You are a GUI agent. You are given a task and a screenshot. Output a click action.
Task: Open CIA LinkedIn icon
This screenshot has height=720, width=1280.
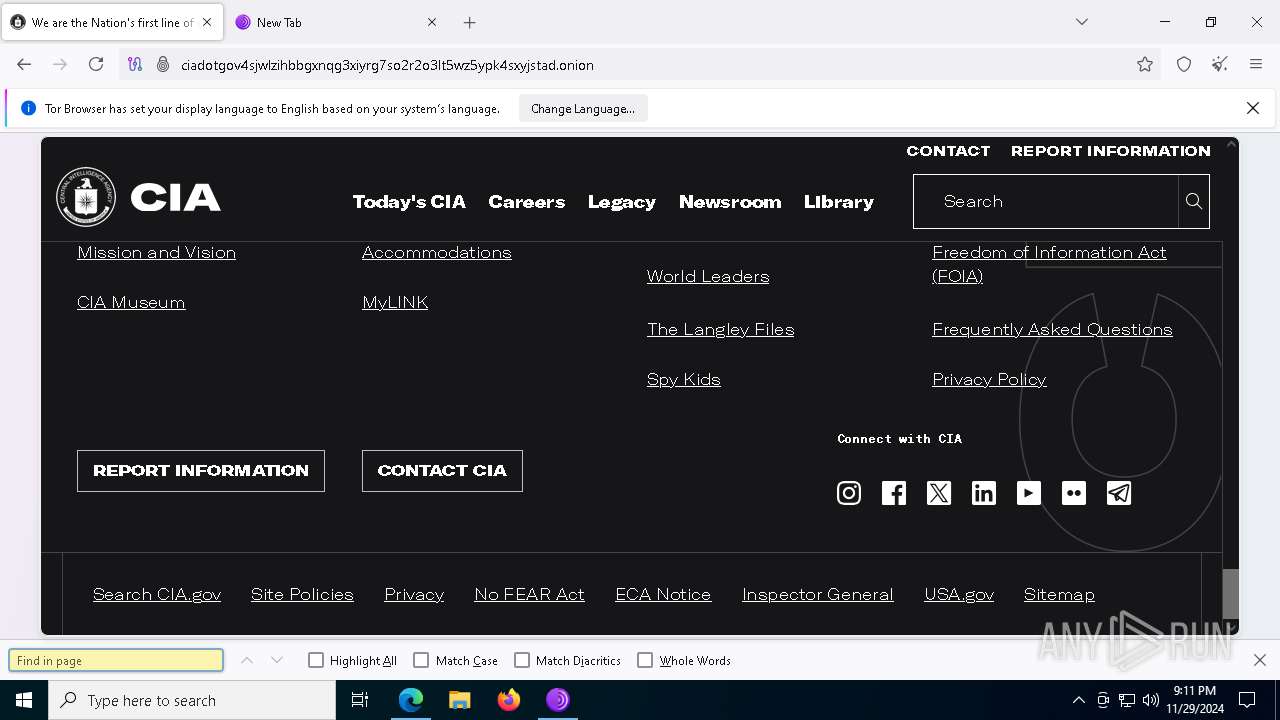point(984,493)
